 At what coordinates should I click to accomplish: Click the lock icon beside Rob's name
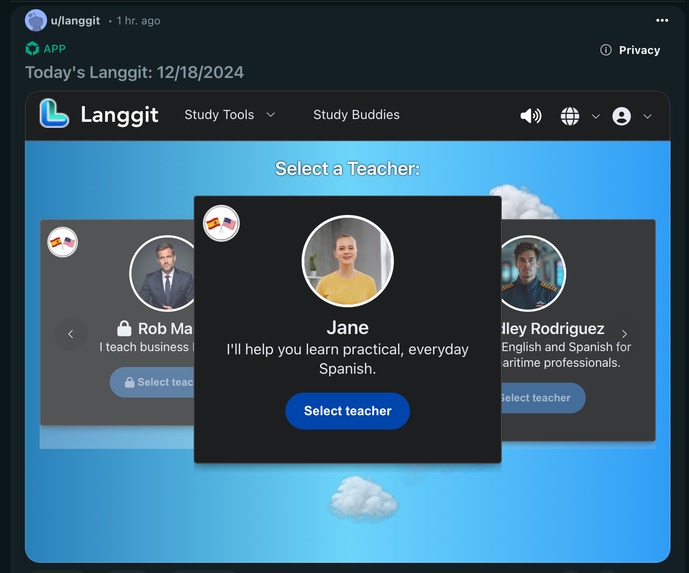coord(124,328)
